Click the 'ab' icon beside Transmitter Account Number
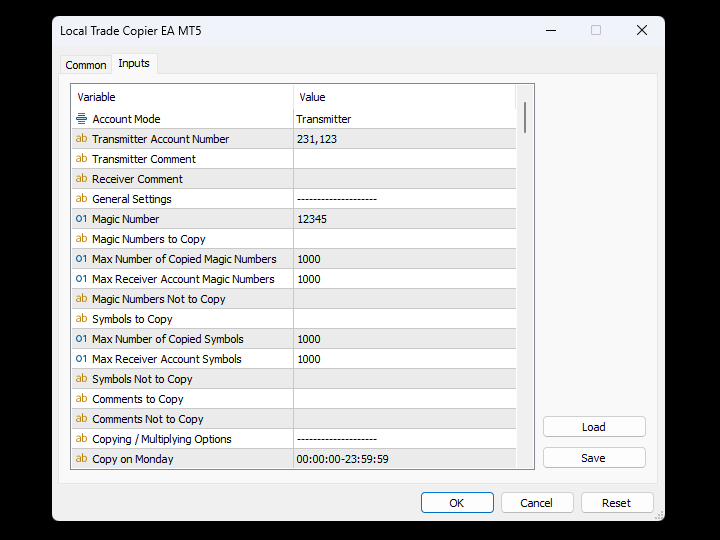This screenshot has height=540, width=720. [81, 139]
